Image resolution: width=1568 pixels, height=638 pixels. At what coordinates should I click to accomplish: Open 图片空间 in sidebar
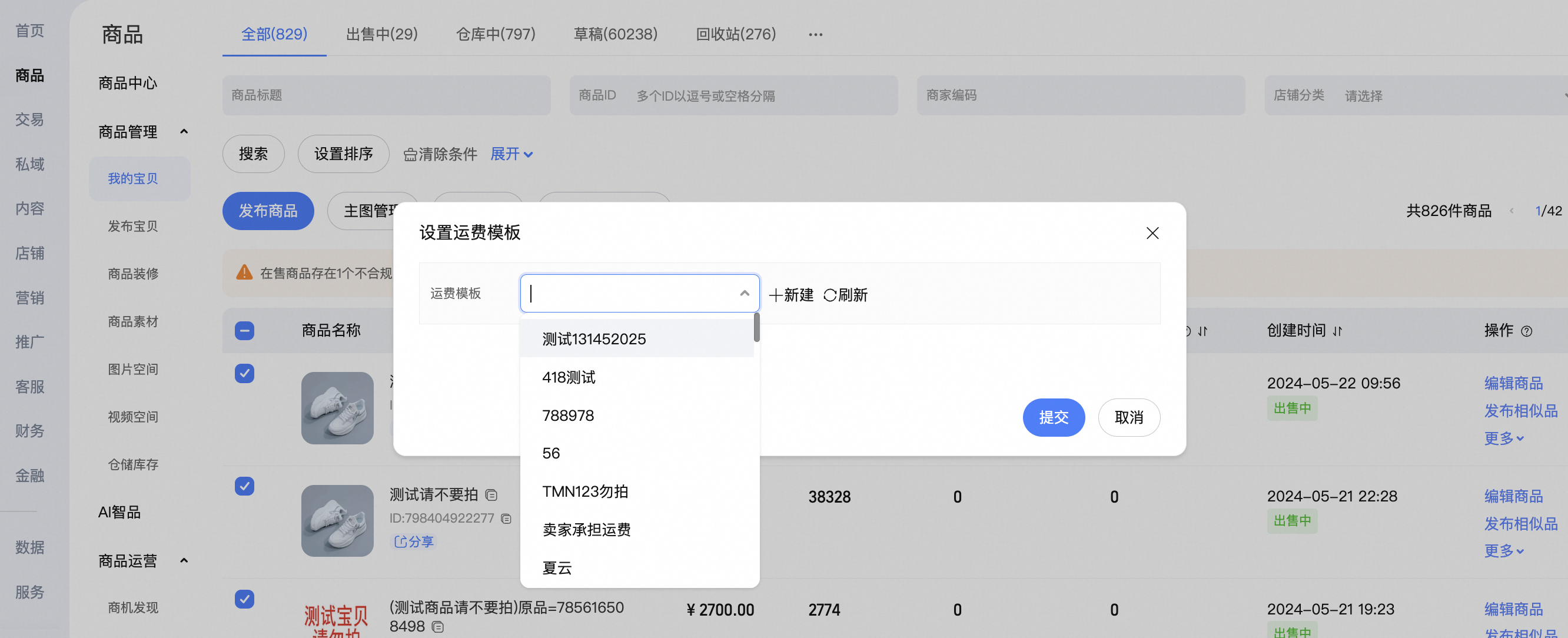click(x=132, y=369)
